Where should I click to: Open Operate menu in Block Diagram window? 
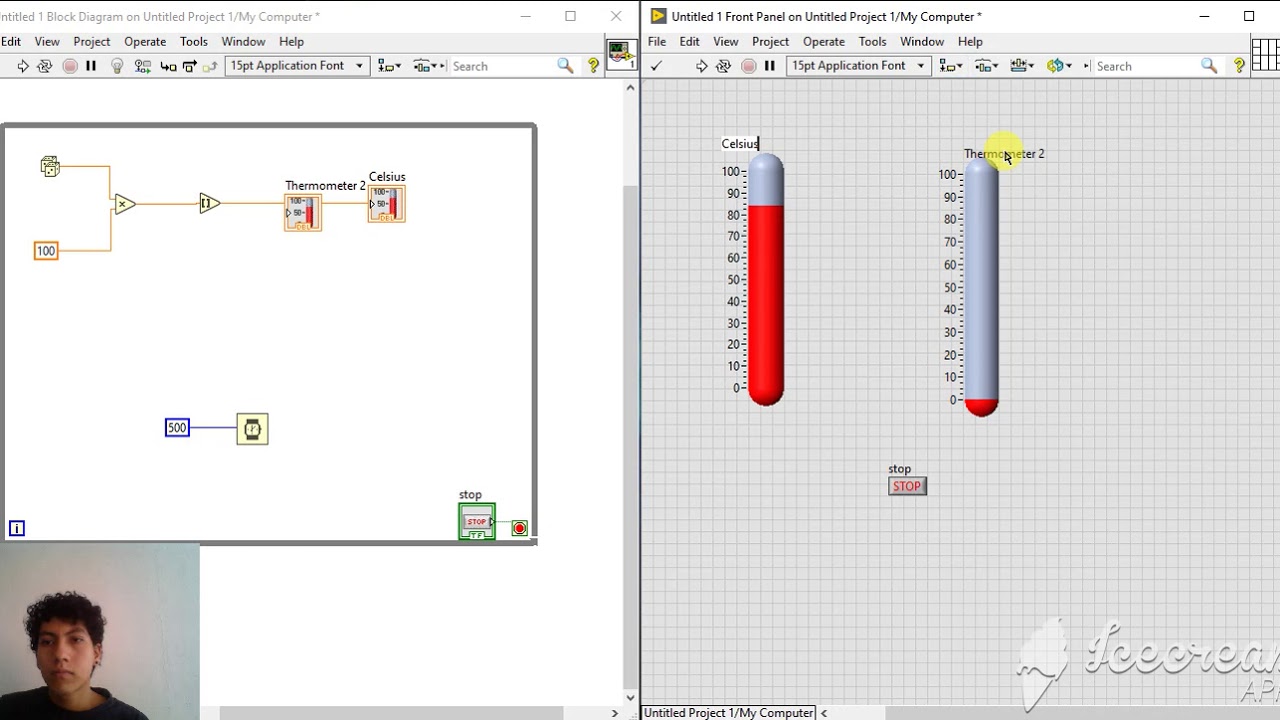pyautogui.click(x=145, y=42)
